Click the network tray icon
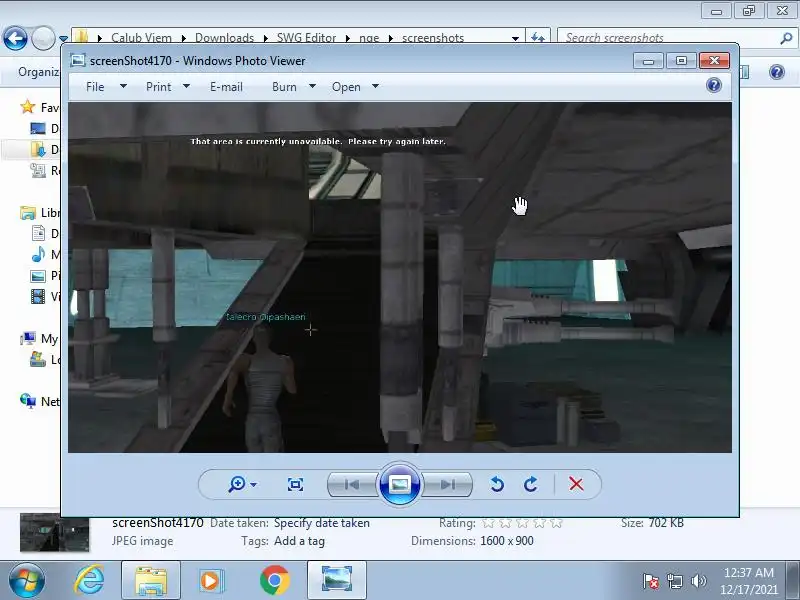Image resolution: width=800 pixels, height=600 pixels. point(674,581)
